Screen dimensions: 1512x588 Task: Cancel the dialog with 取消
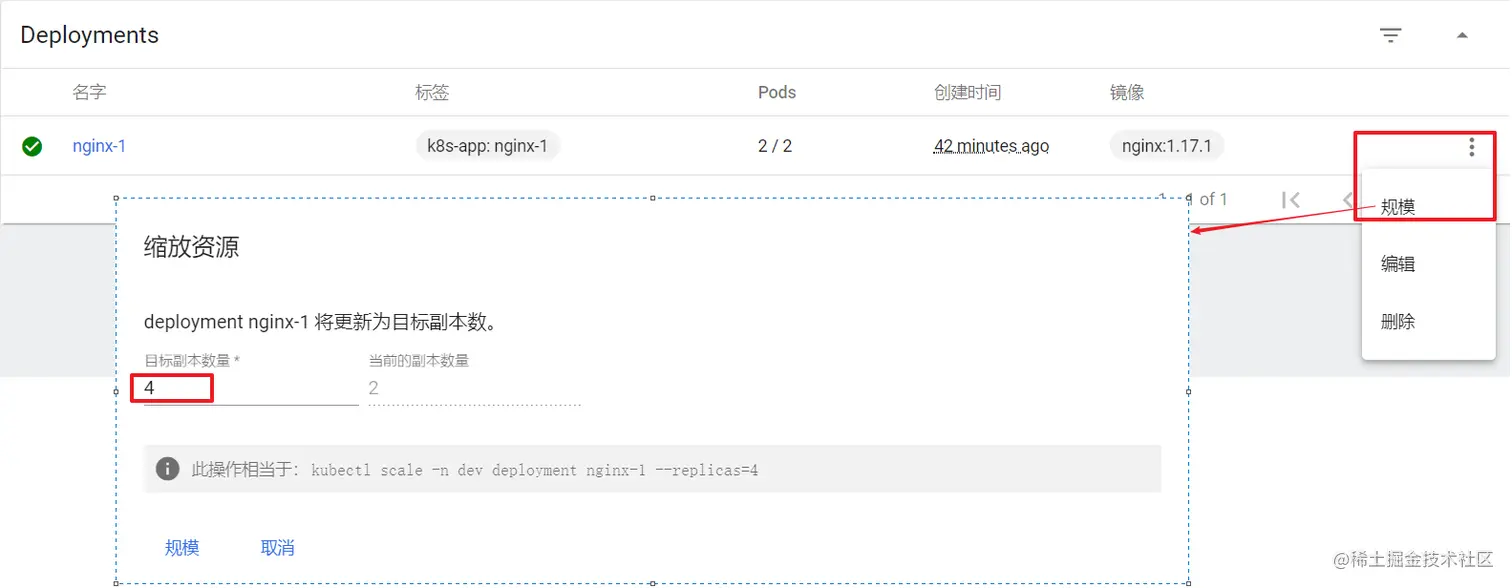tap(278, 547)
